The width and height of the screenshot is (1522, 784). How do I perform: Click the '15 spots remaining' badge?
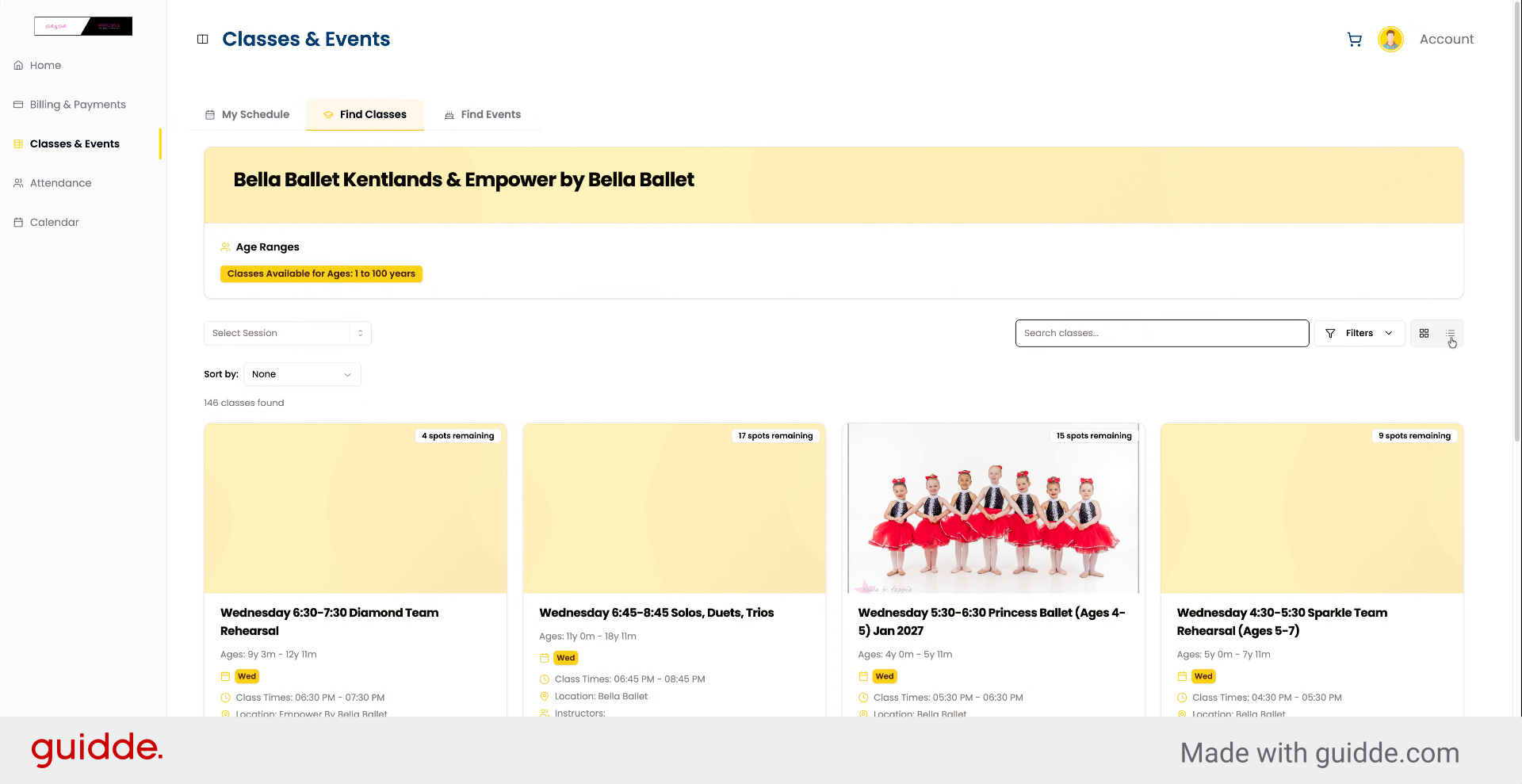(x=1094, y=436)
